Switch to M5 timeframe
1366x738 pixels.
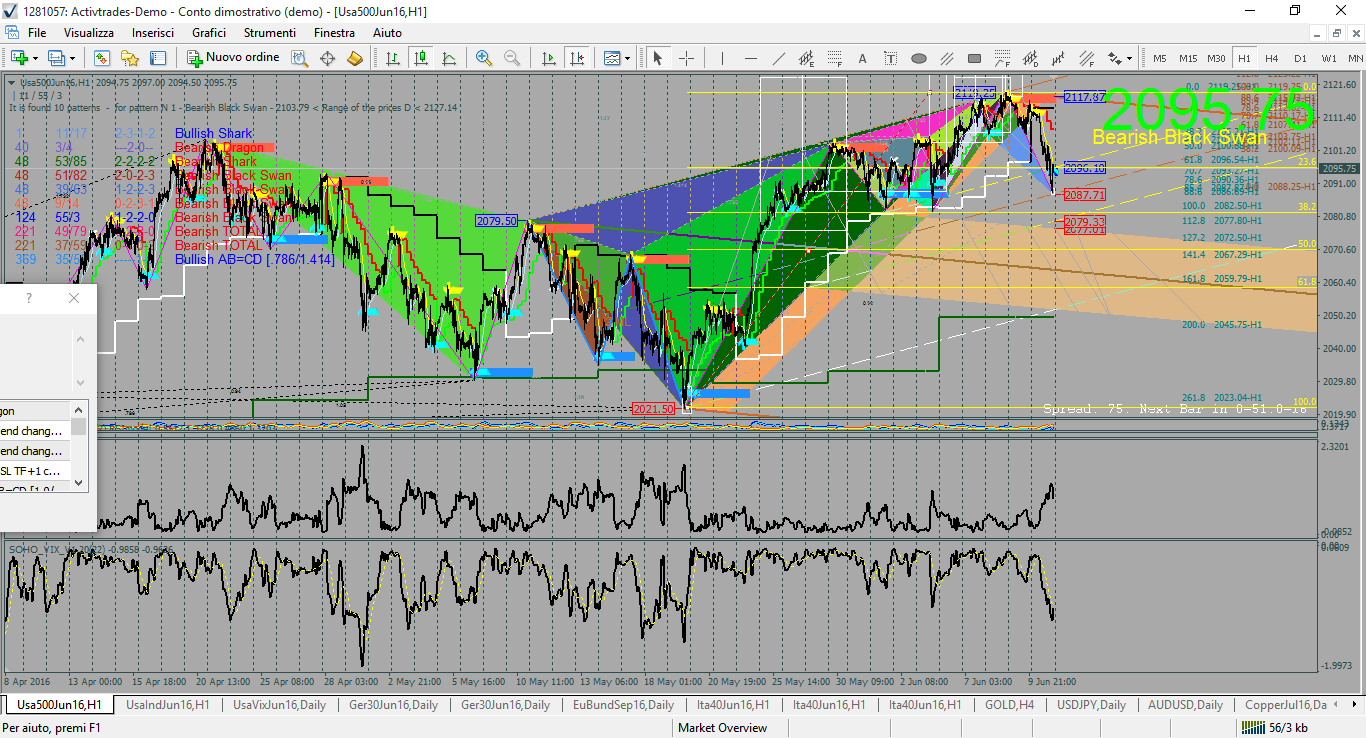click(1160, 58)
